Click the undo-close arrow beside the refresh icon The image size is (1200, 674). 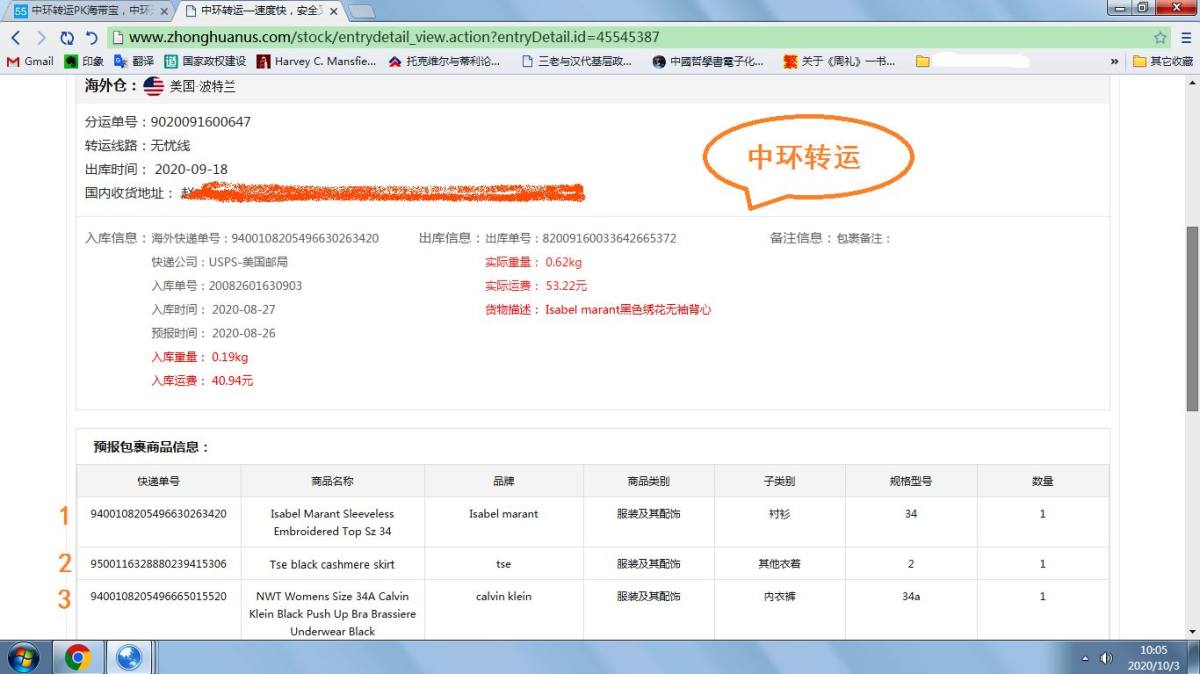91,37
